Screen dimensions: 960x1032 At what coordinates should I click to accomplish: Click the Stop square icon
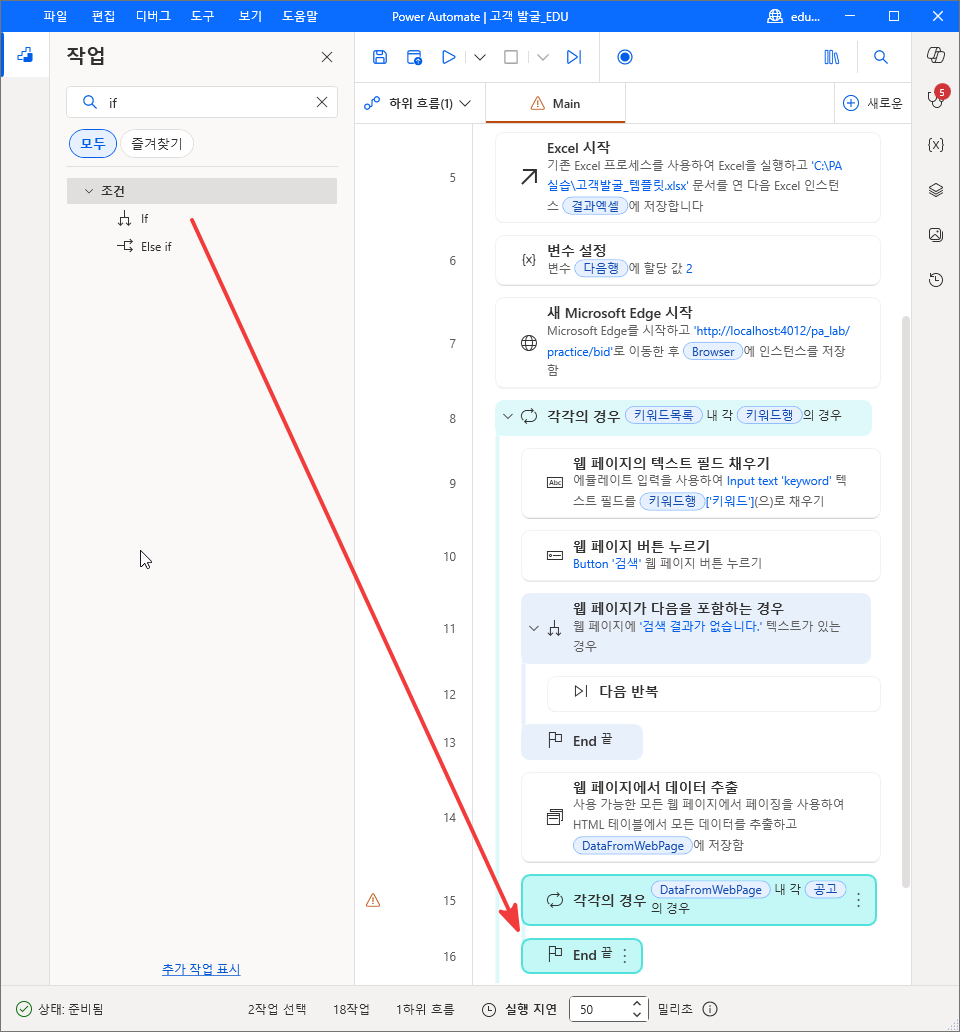(511, 57)
